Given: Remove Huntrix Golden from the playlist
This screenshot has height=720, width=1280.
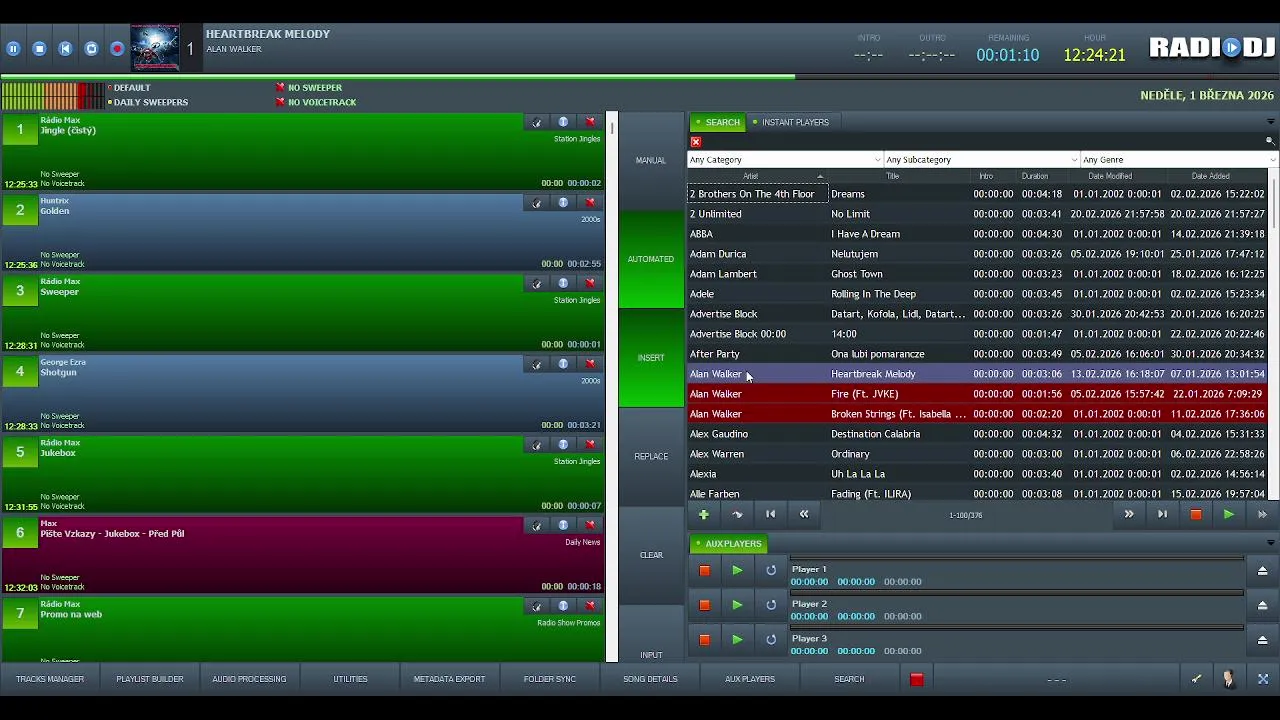Looking at the screenshot, I should (x=590, y=203).
